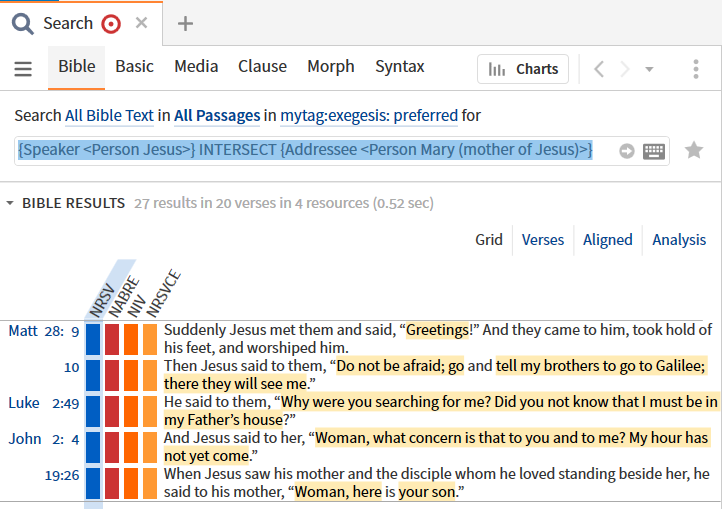722x509 pixels.
Task: Collapse the Bible Results section
Action: coord(10,203)
